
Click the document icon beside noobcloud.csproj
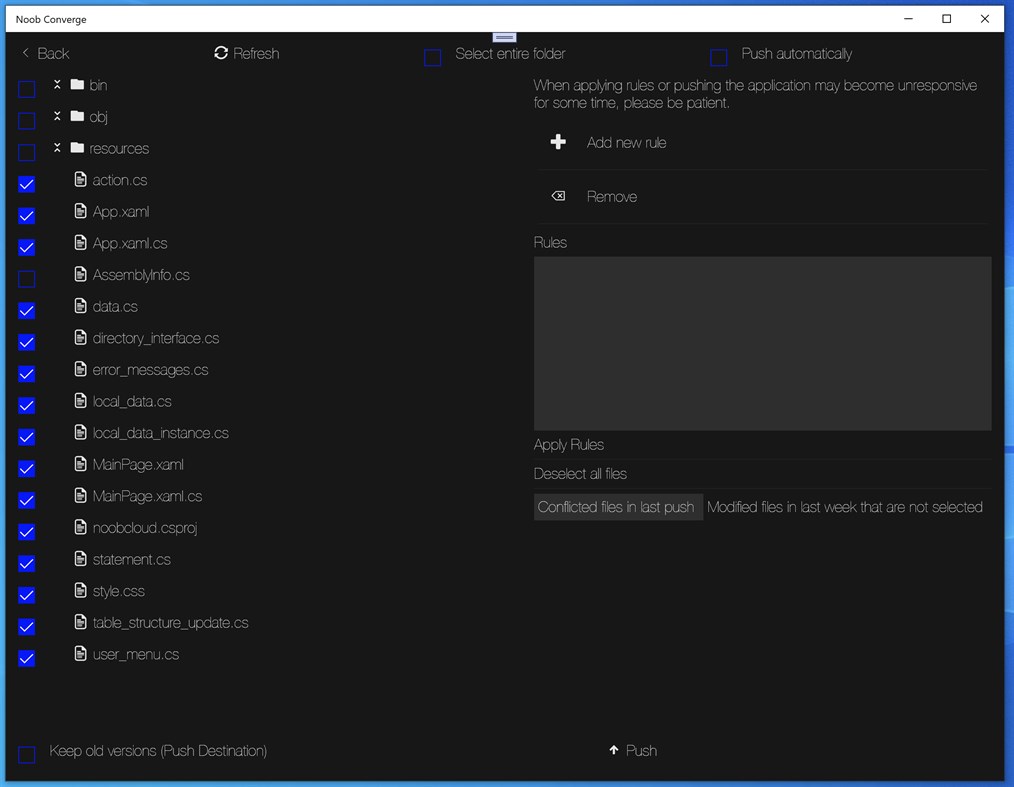coord(79,527)
